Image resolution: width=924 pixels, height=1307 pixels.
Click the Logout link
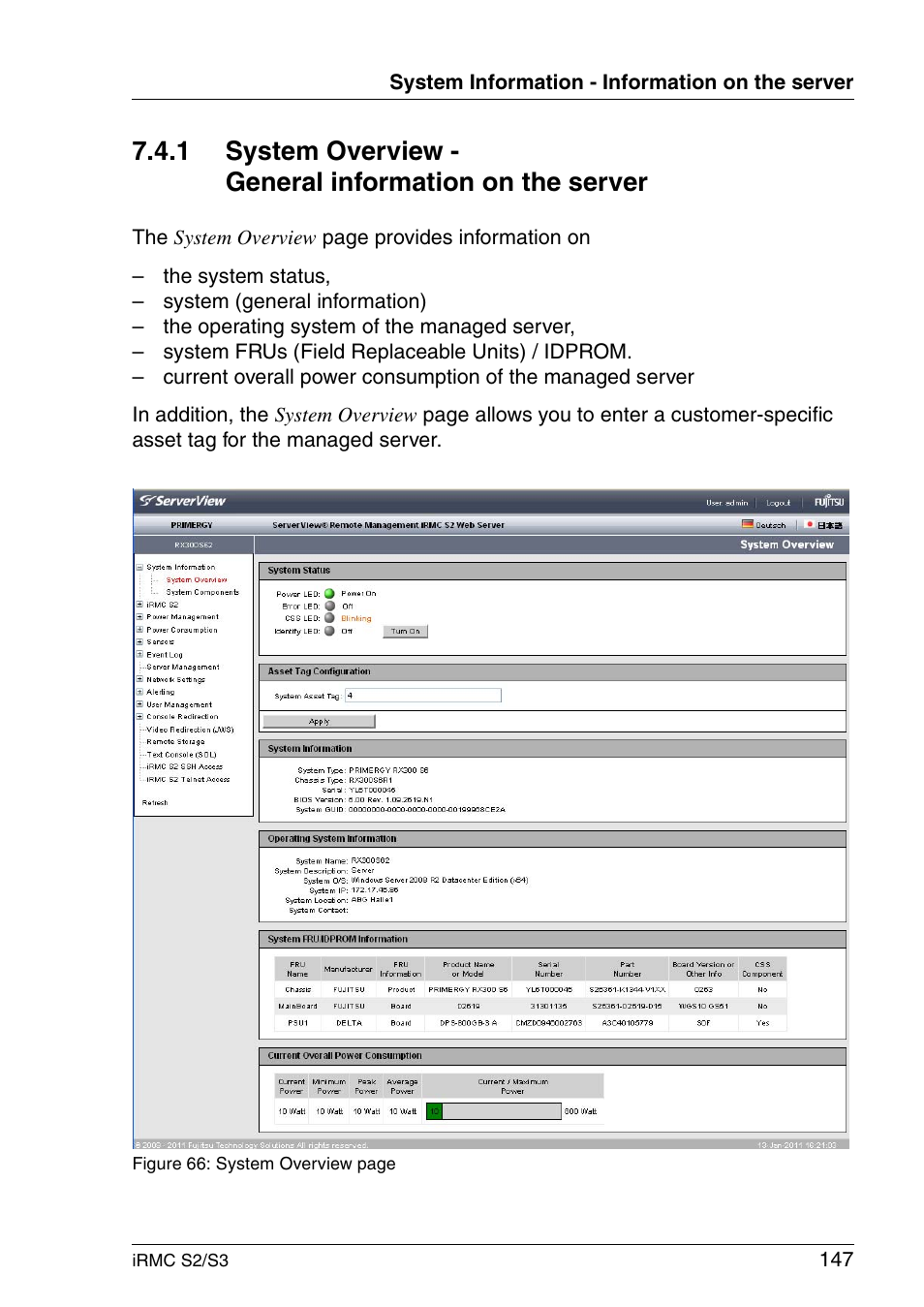tap(778, 503)
